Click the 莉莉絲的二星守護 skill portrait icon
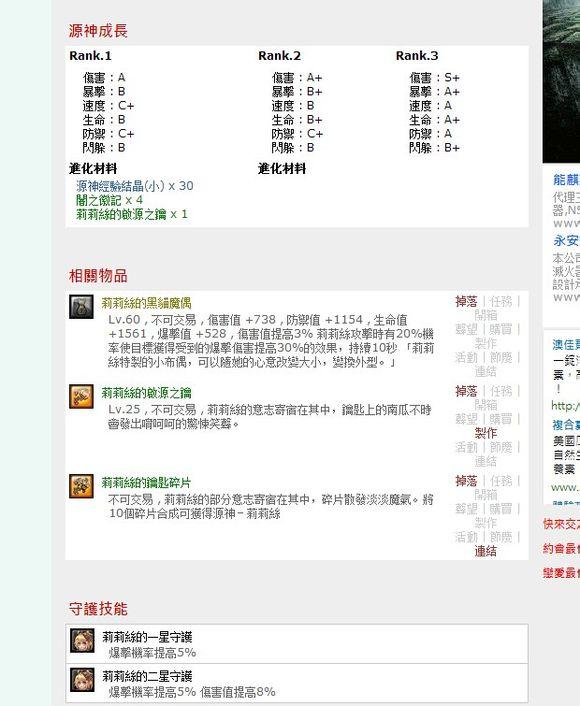580x706 pixels. coord(82,679)
